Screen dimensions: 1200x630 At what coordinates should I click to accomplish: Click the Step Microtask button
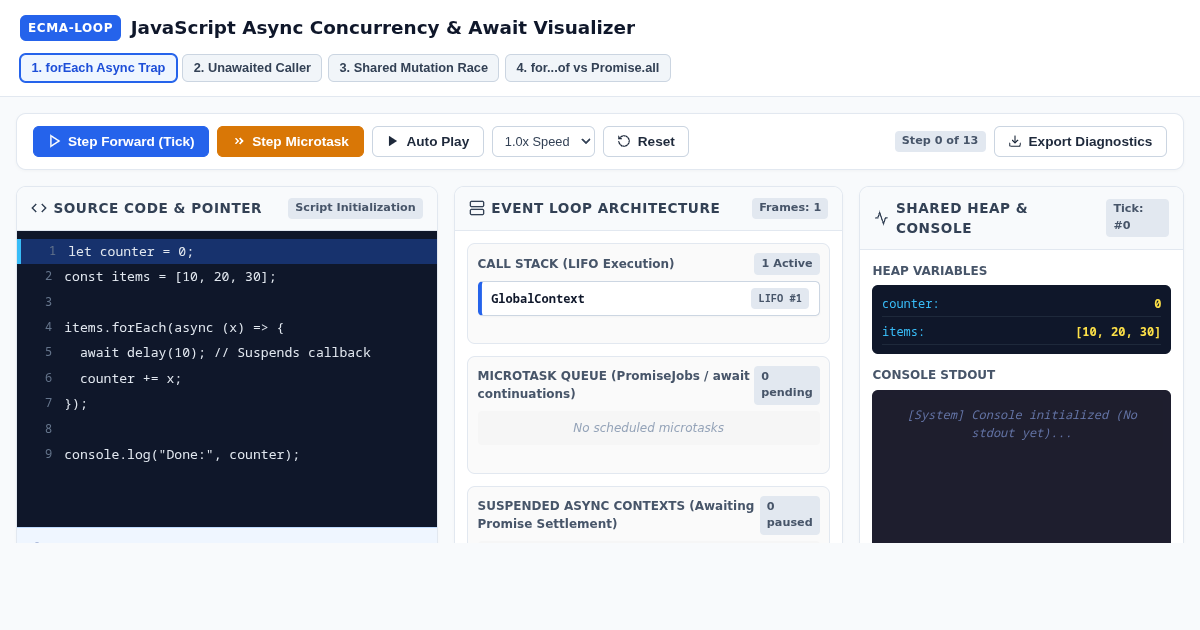(290, 141)
